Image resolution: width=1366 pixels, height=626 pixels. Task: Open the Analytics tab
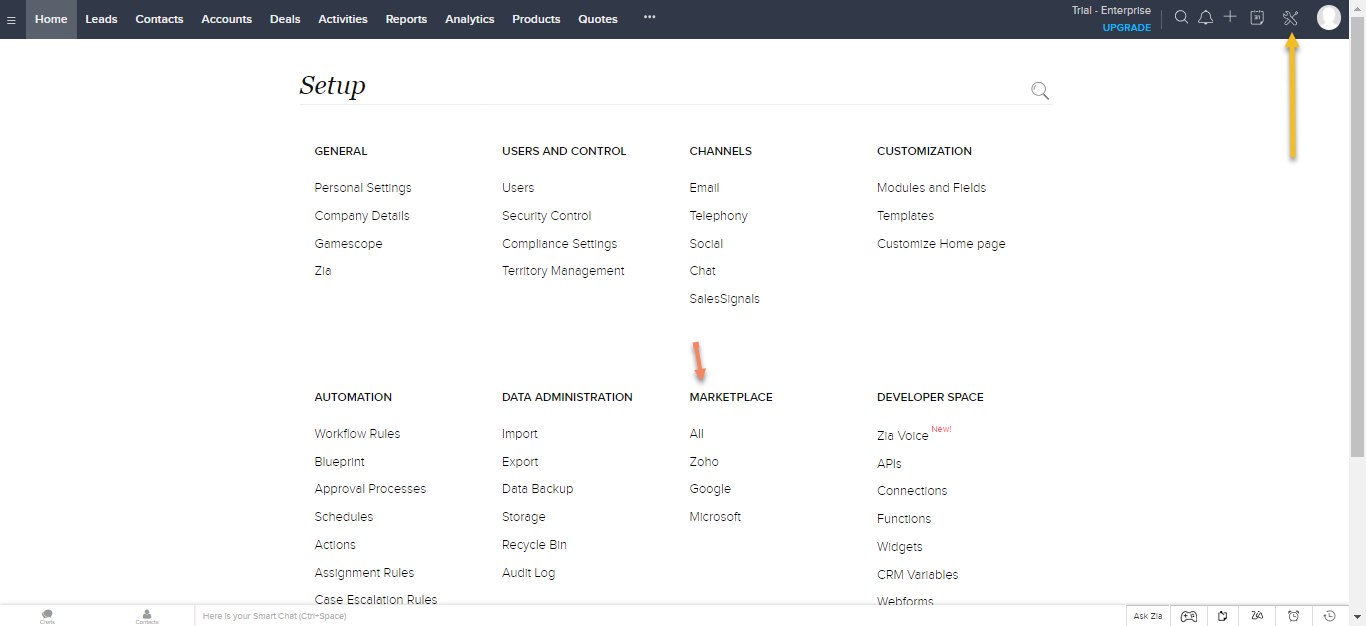coord(470,19)
